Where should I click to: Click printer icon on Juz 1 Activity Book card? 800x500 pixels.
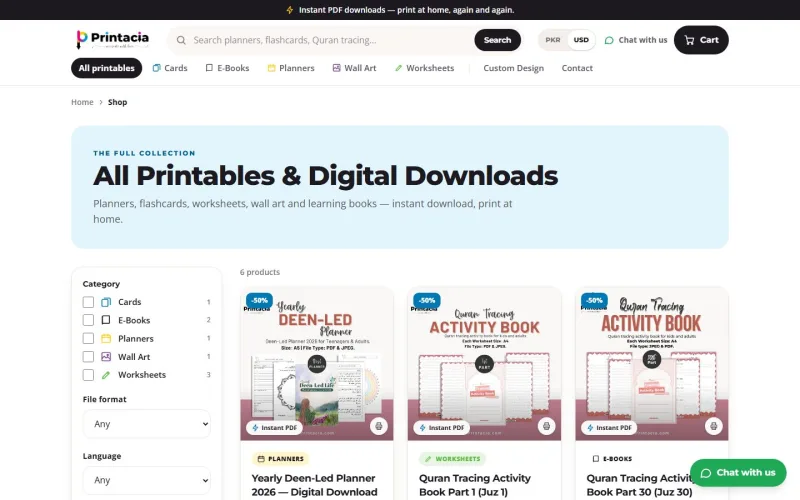(546, 426)
